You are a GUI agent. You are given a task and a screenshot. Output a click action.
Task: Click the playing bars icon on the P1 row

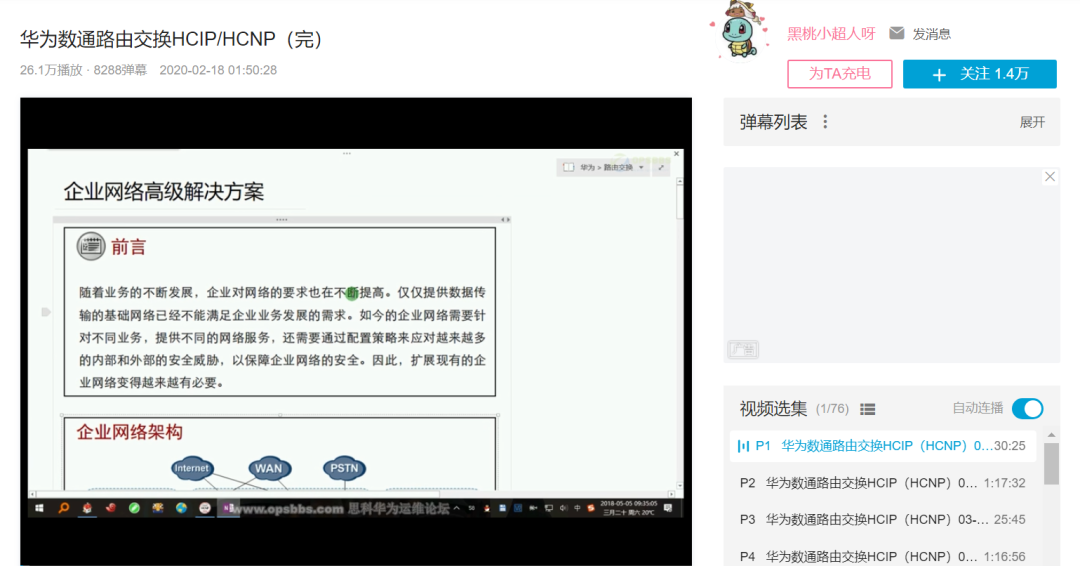click(743, 446)
